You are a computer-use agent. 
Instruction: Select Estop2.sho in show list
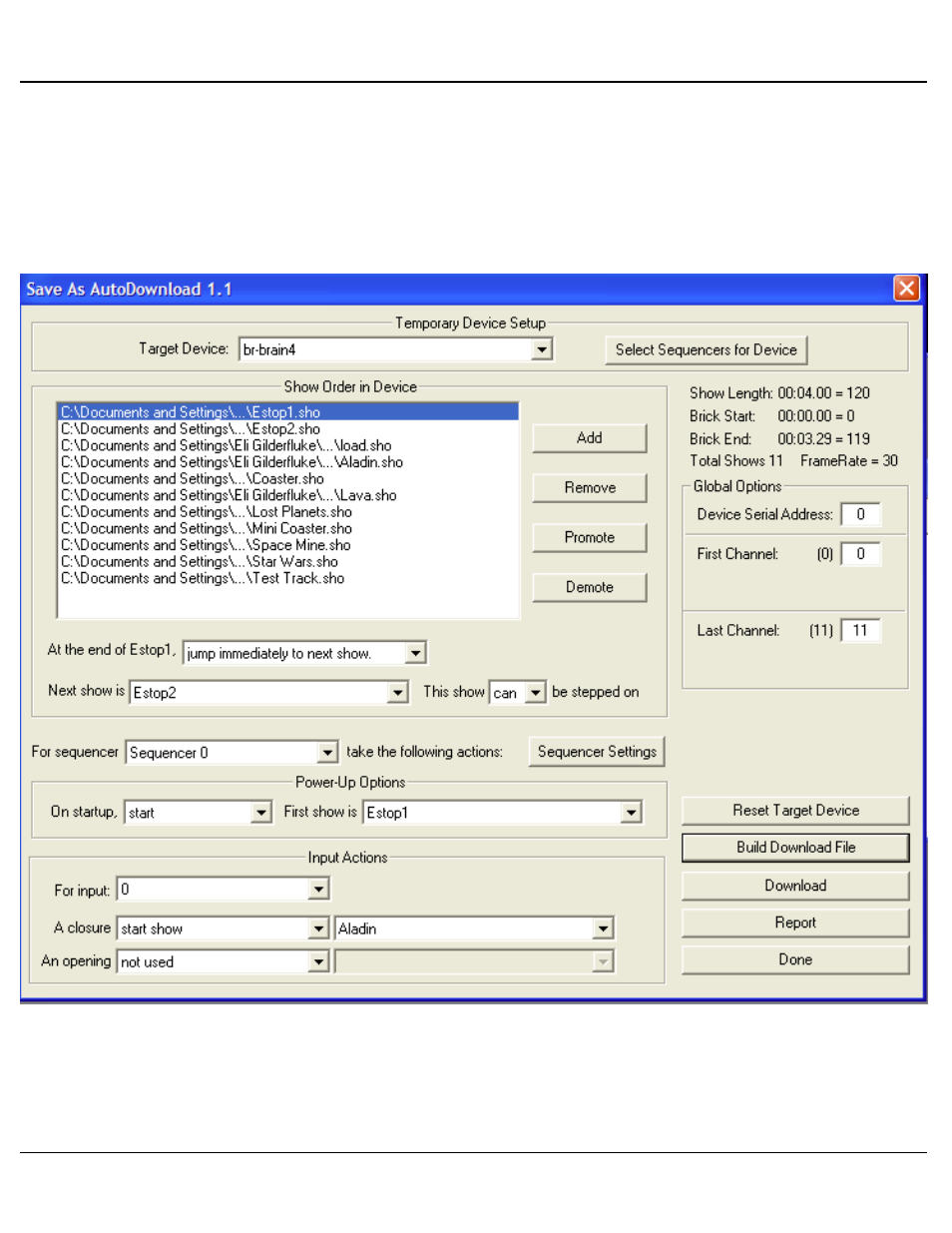tap(288, 429)
